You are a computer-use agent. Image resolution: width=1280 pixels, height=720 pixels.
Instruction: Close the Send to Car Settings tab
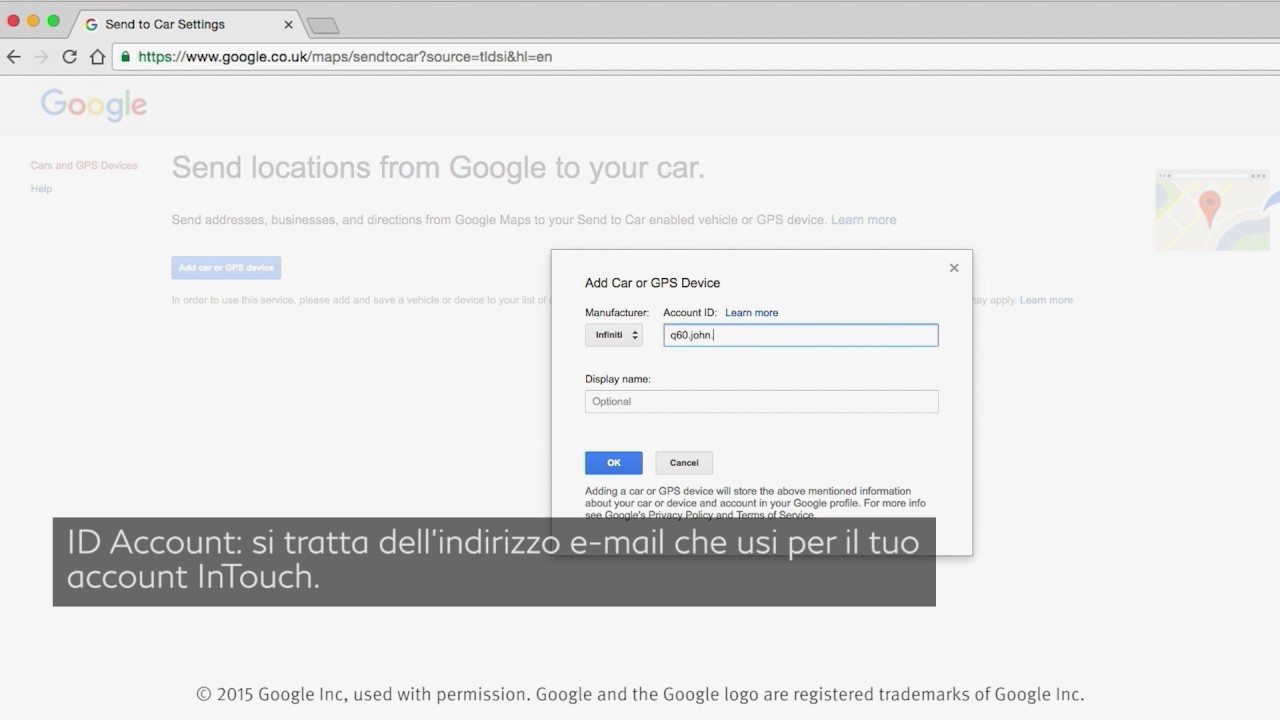(x=288, y=24)
